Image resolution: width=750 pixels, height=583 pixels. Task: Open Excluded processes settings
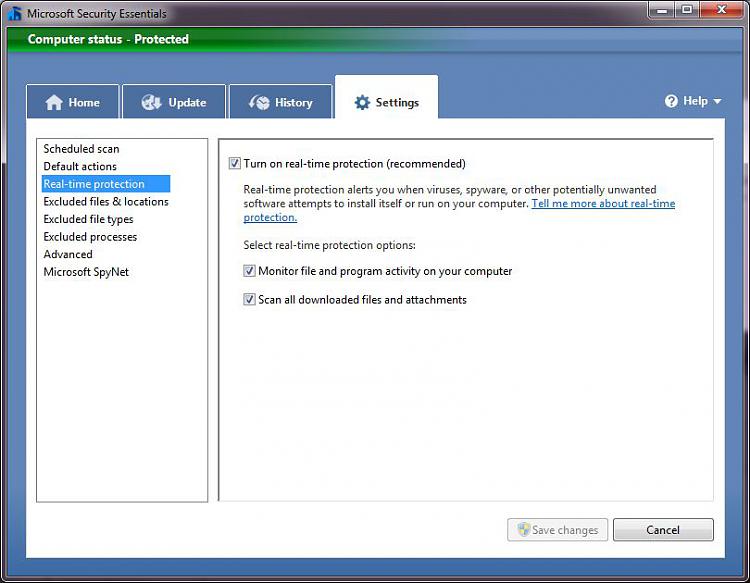pyautogui.click(x=90, y=237)
